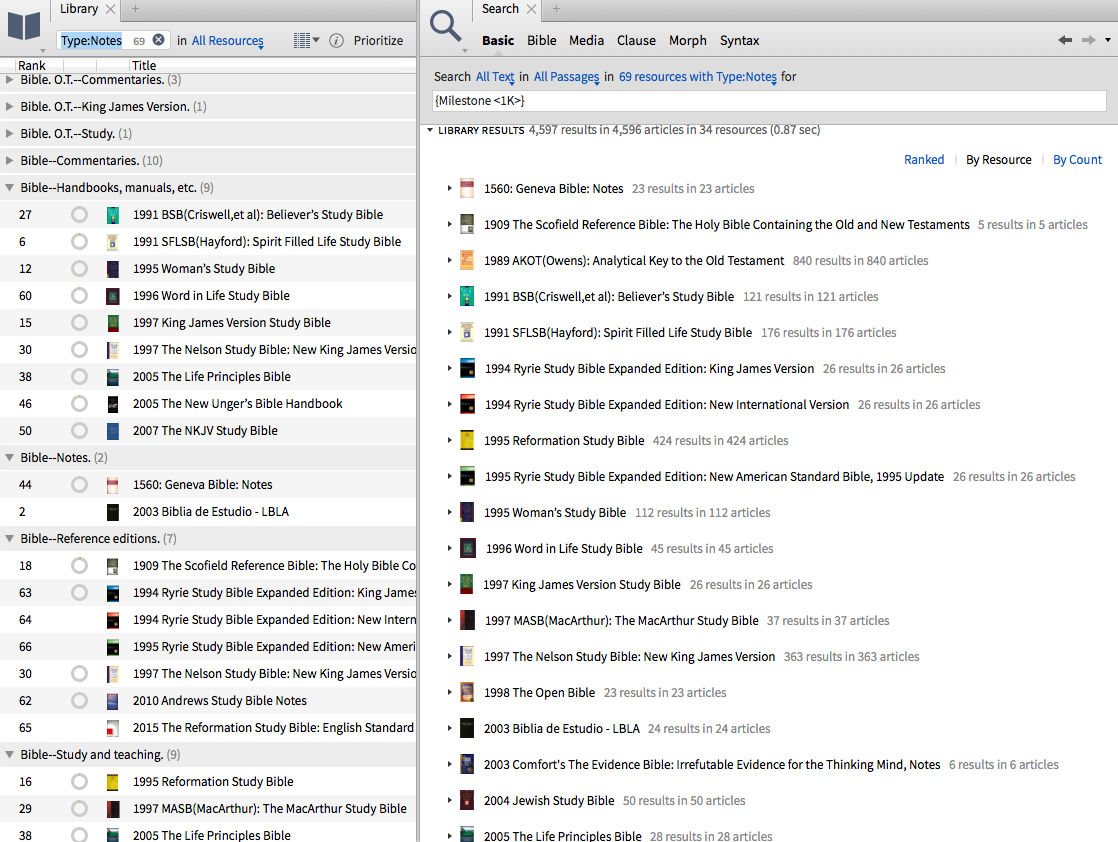Click the library info icon
Image resolution: width=1118 pixels, height=842 pixels.
pyautogui.click(x=337, y=41)
